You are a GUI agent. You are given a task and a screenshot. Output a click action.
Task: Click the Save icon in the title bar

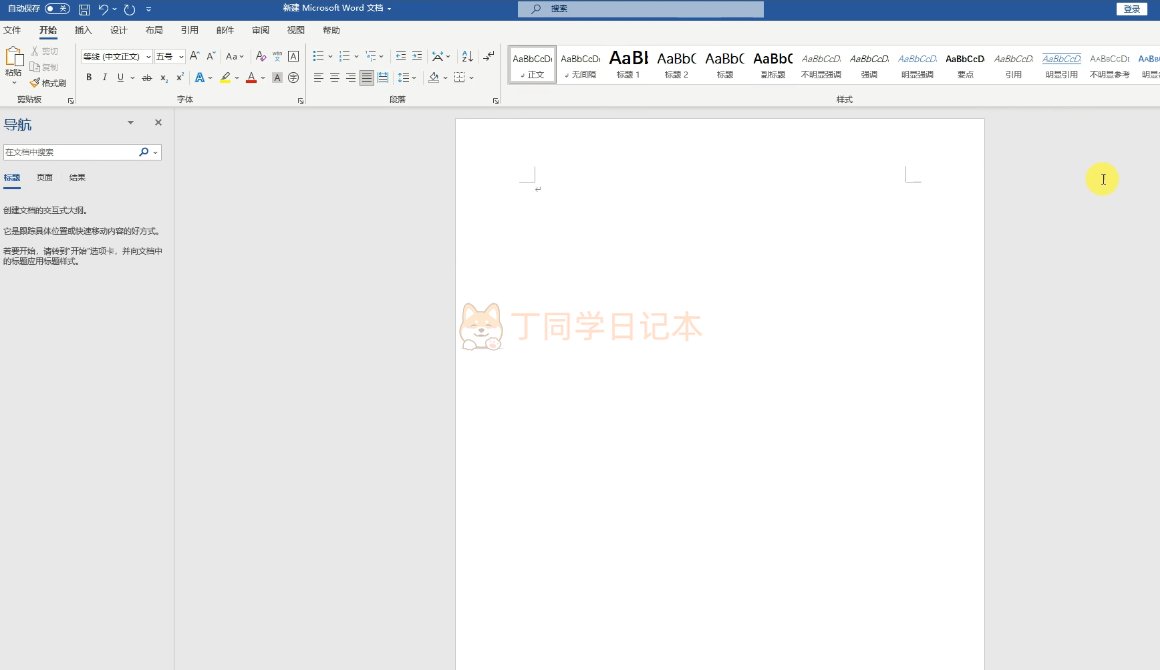coord(84,9)
